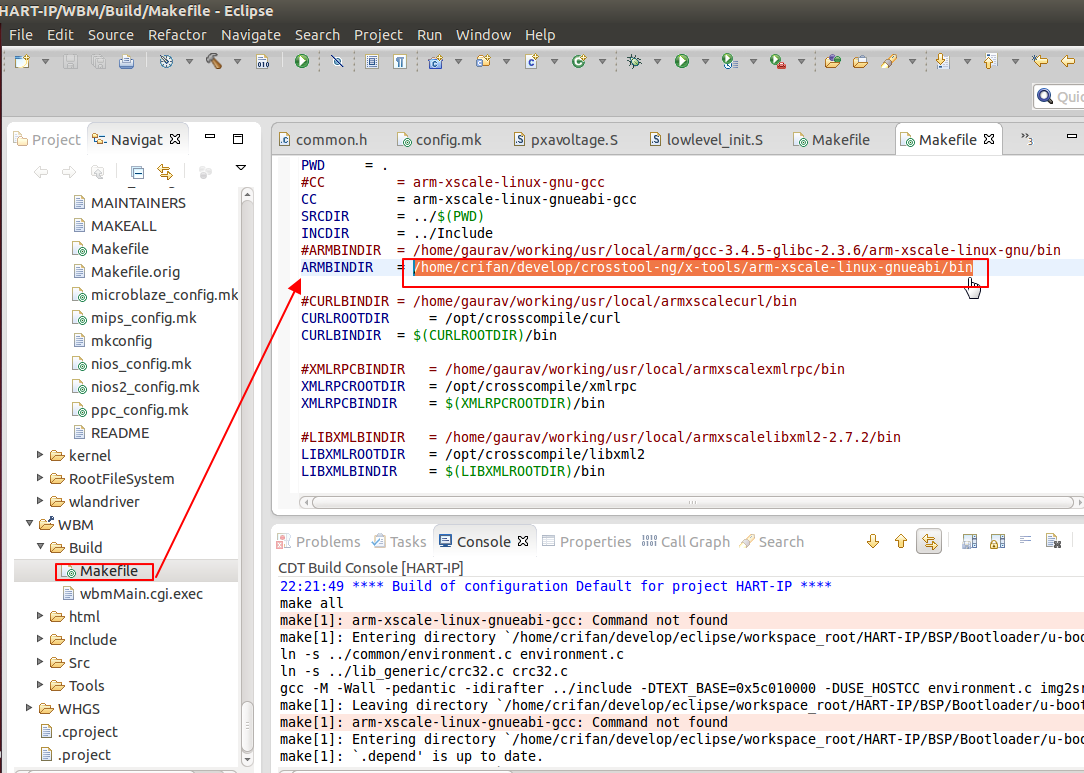Toggle Link with Editor in Navigator
This screenshot has width=1084, height=773.
tap(165, 172)
